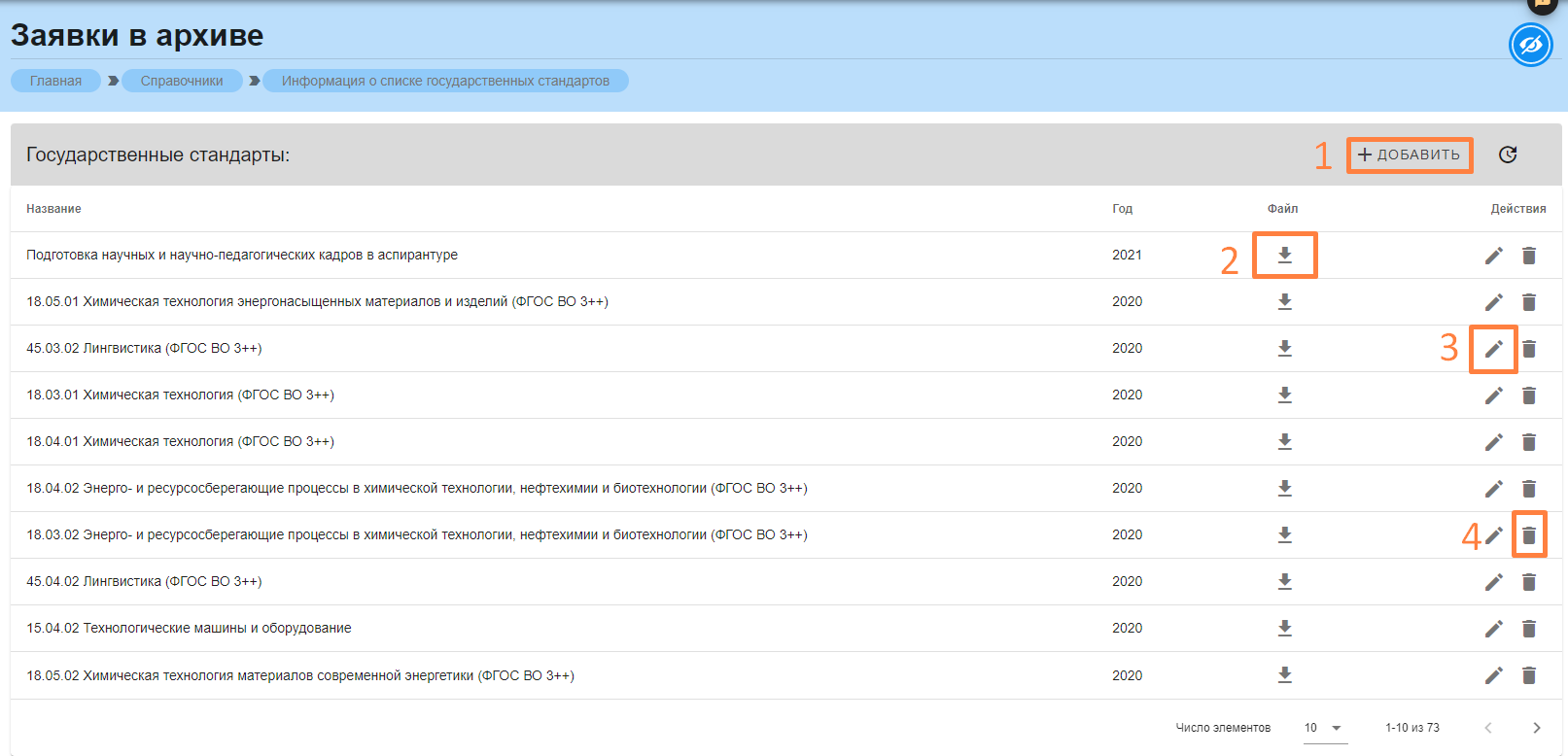Viewport: 1568px width, 756px height.
Task: Open the Главная breadcrumb
Action: (x=55, y=81)
